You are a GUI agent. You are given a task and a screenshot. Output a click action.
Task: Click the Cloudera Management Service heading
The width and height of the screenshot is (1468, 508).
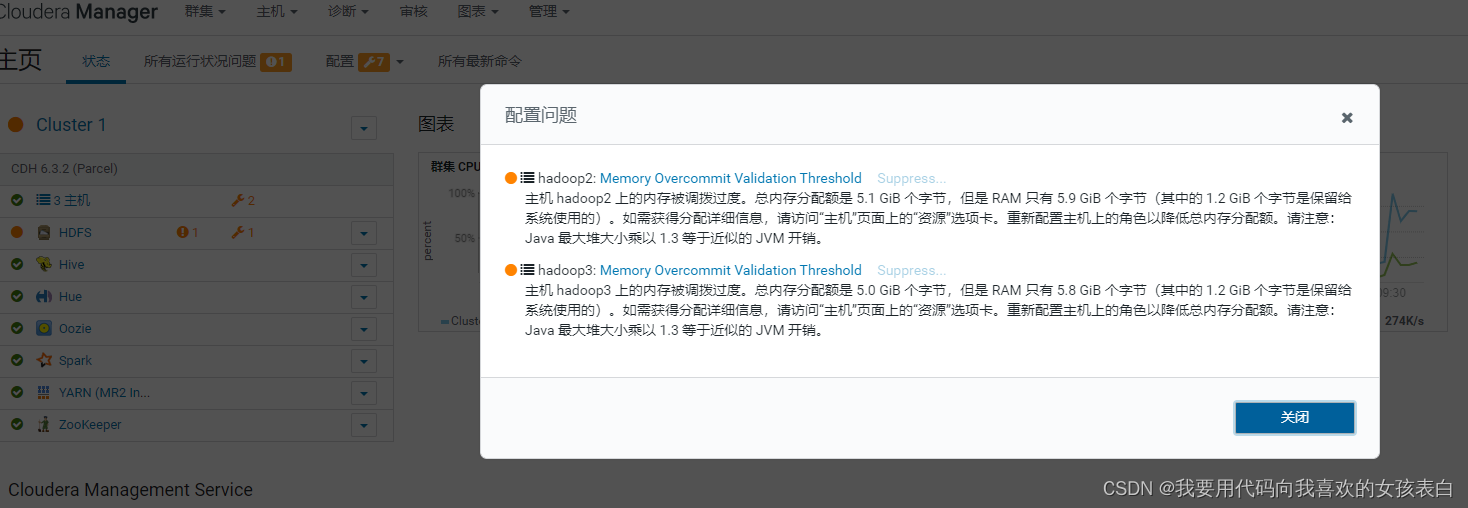[x=130, y=490]
